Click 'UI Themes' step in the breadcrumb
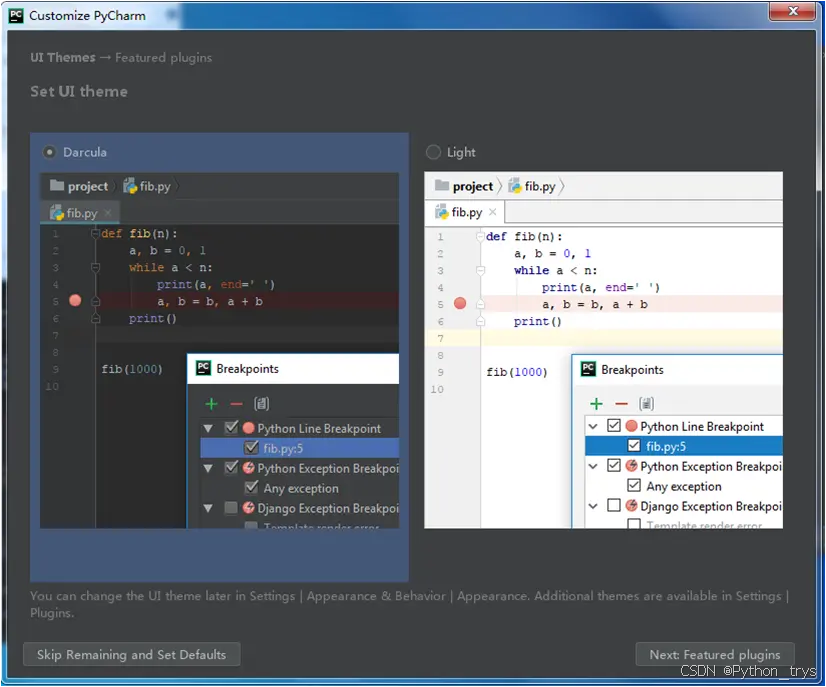The height and width of the screenshot is (687, 826). (63, 57)
